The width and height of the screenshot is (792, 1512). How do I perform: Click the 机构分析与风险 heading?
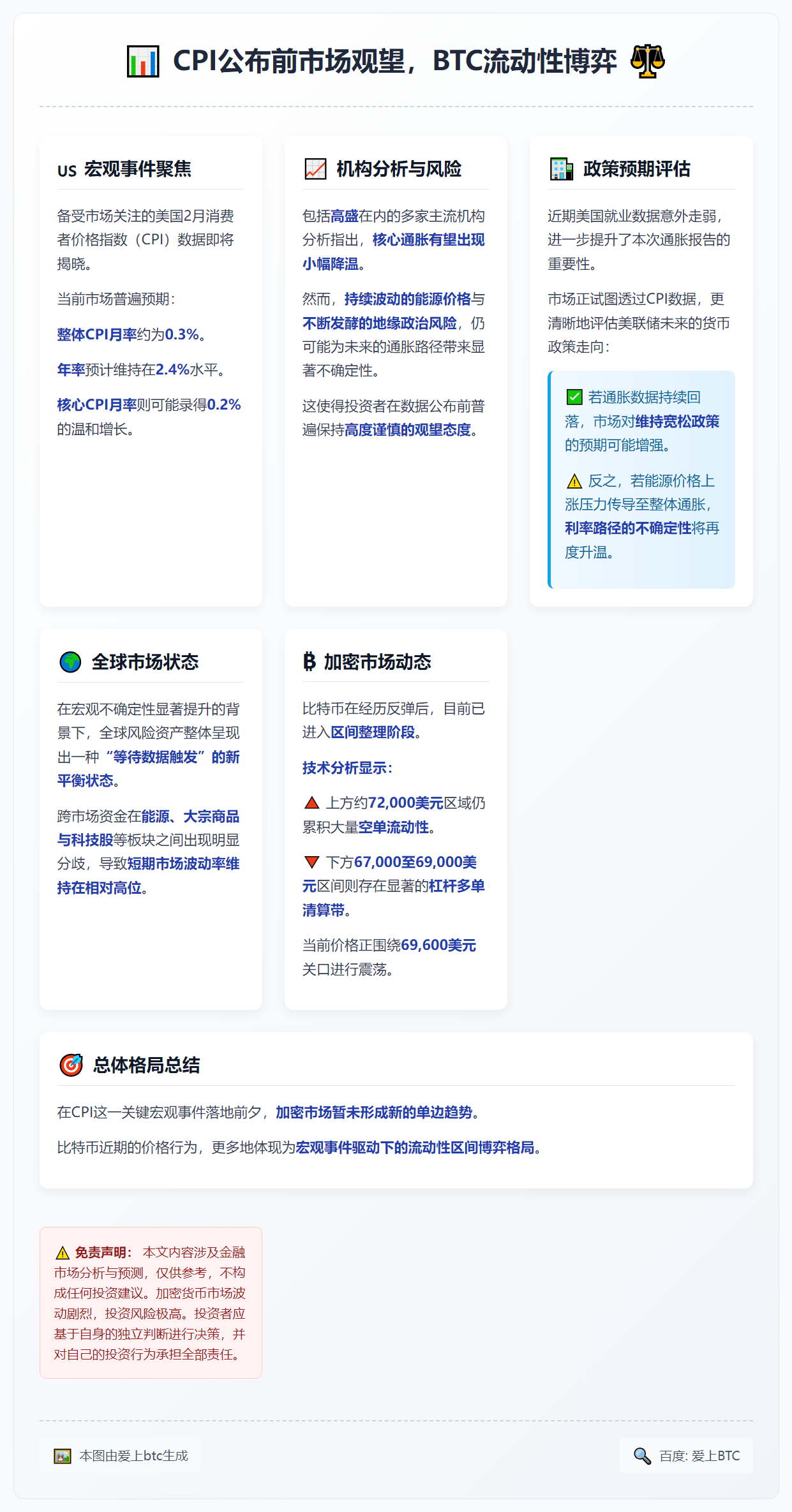pyautogui.click(x=399, y=169)
